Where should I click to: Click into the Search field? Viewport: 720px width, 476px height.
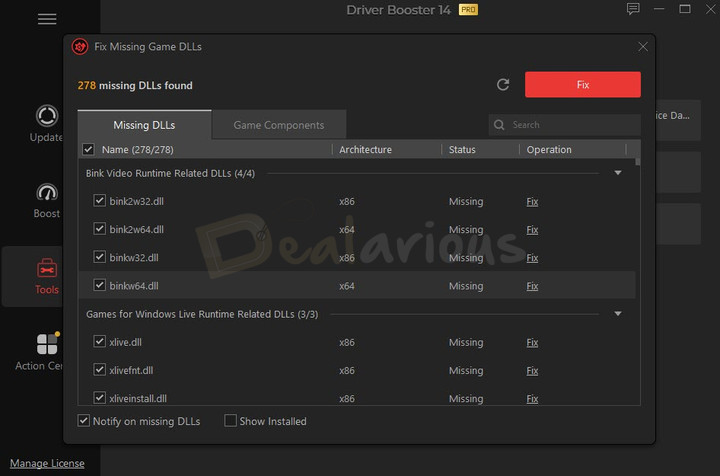click(565, 125)
